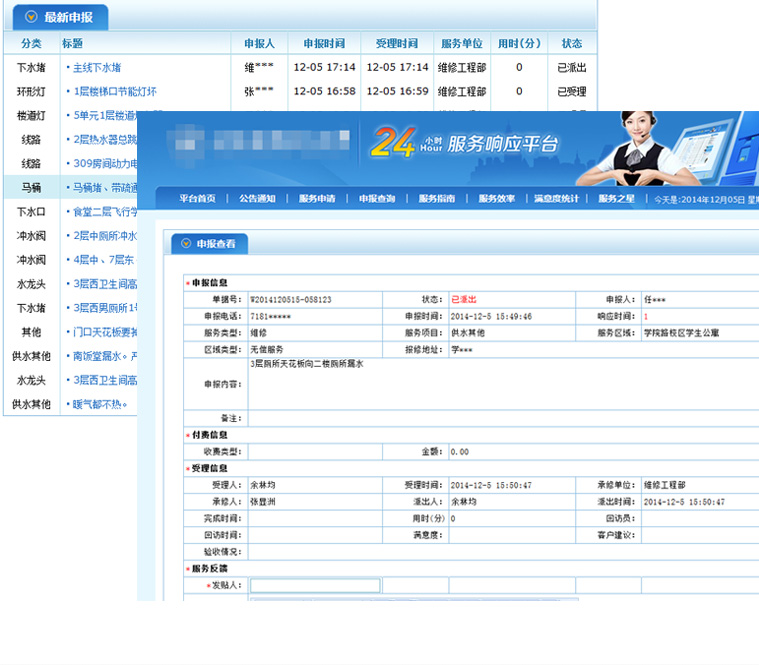This screenshot has width=759, height=665.
Task: Switch to the 最新申报 tab header
Action: point(65,18)
